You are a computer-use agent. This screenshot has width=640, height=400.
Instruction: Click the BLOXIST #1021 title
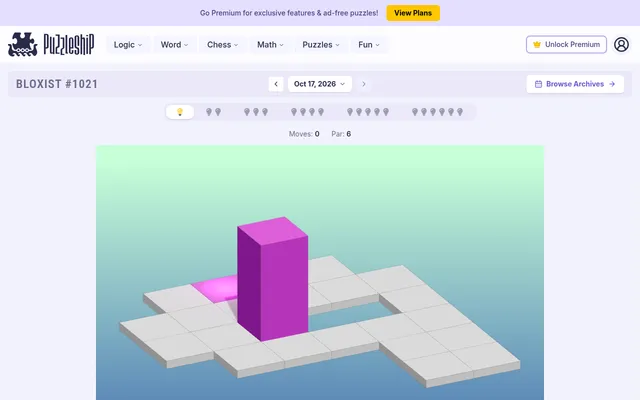(x=57, y=84)
